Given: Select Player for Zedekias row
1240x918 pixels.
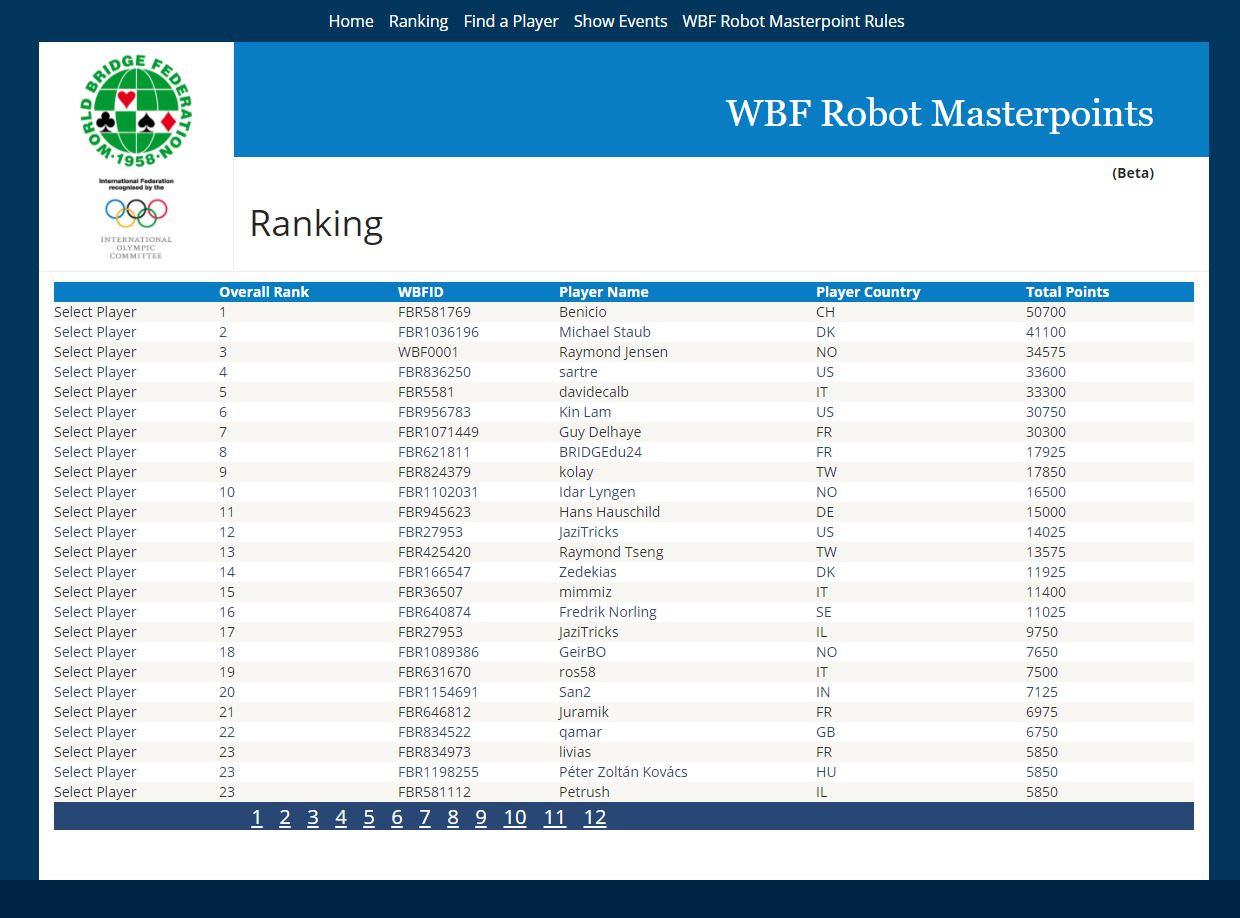Looking at the screenshot, I should [95, 572].
